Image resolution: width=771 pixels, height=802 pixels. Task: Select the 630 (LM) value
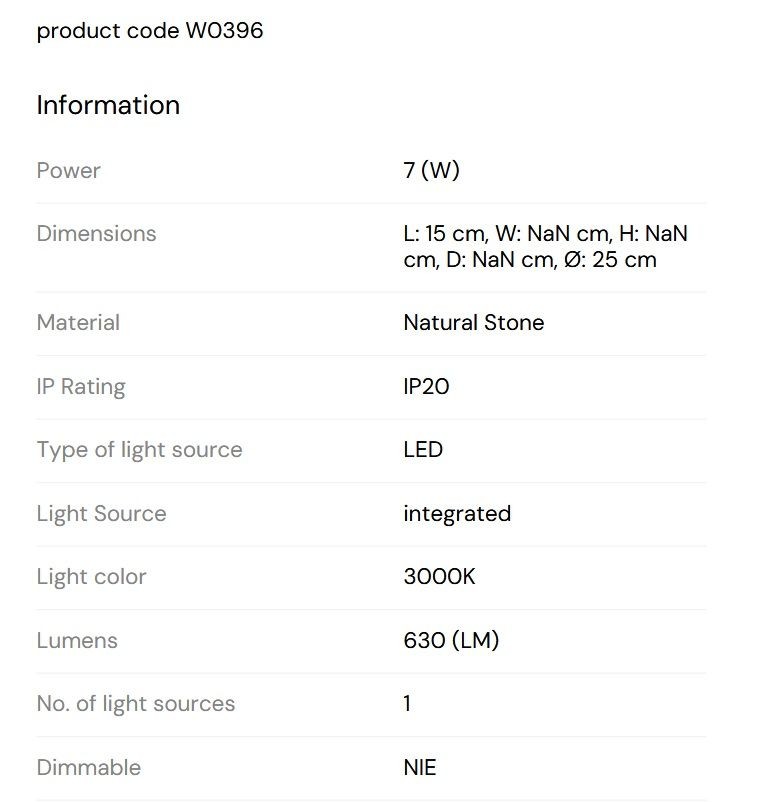click(451, 640)
